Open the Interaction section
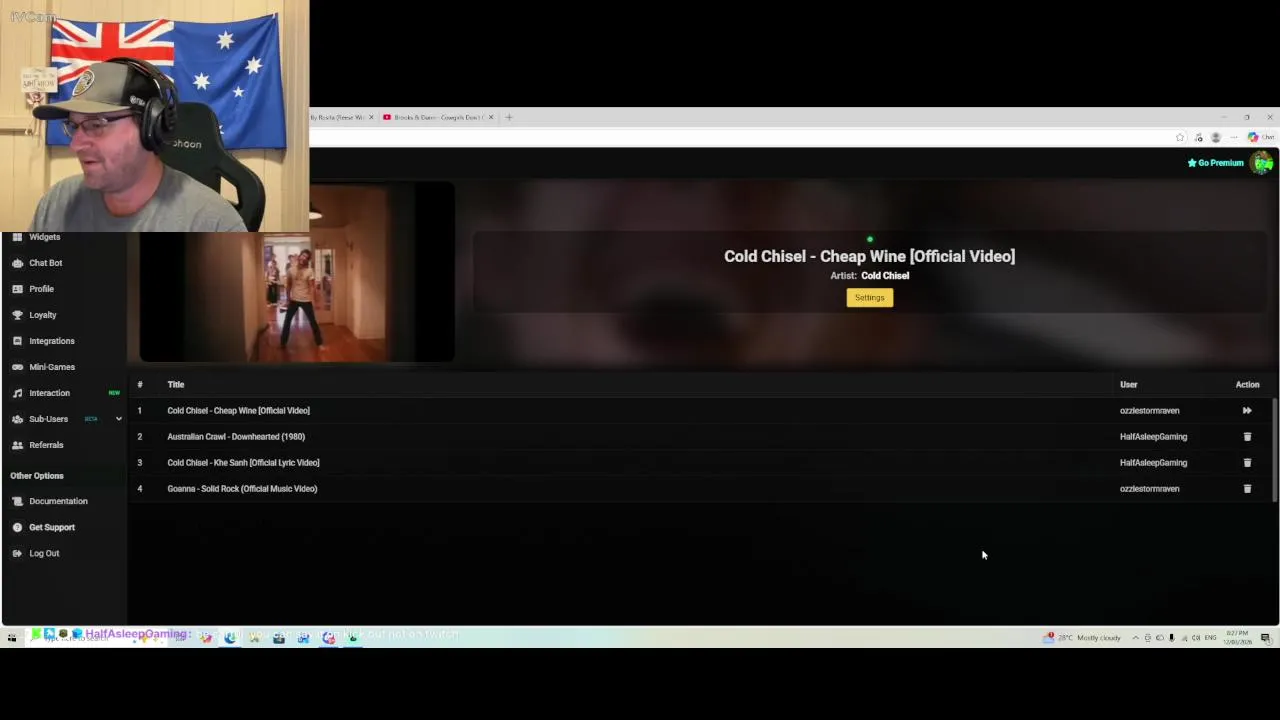This screenshot has width=1280, height=720. (49, 393)
